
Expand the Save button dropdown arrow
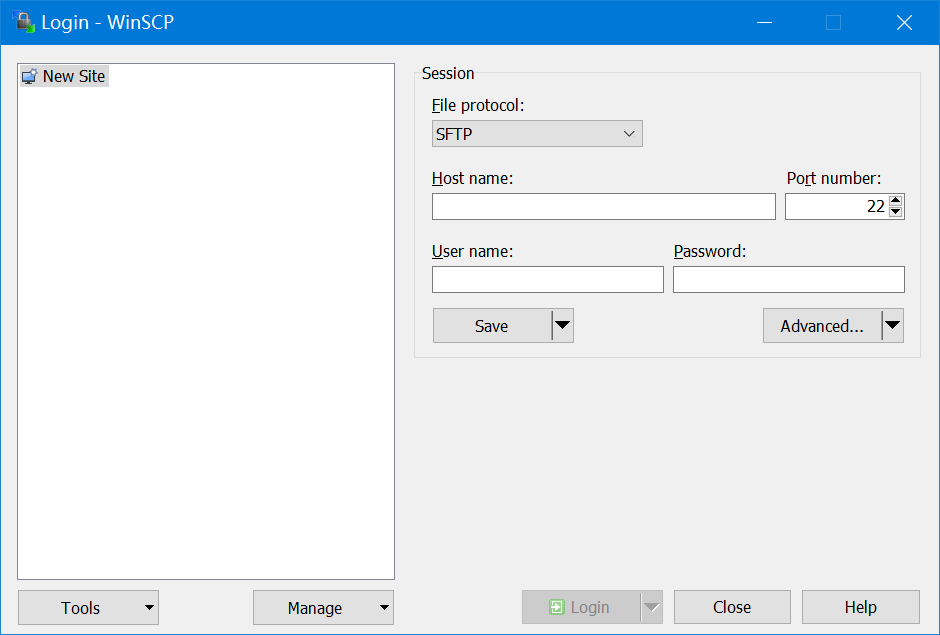coord(563,325)
